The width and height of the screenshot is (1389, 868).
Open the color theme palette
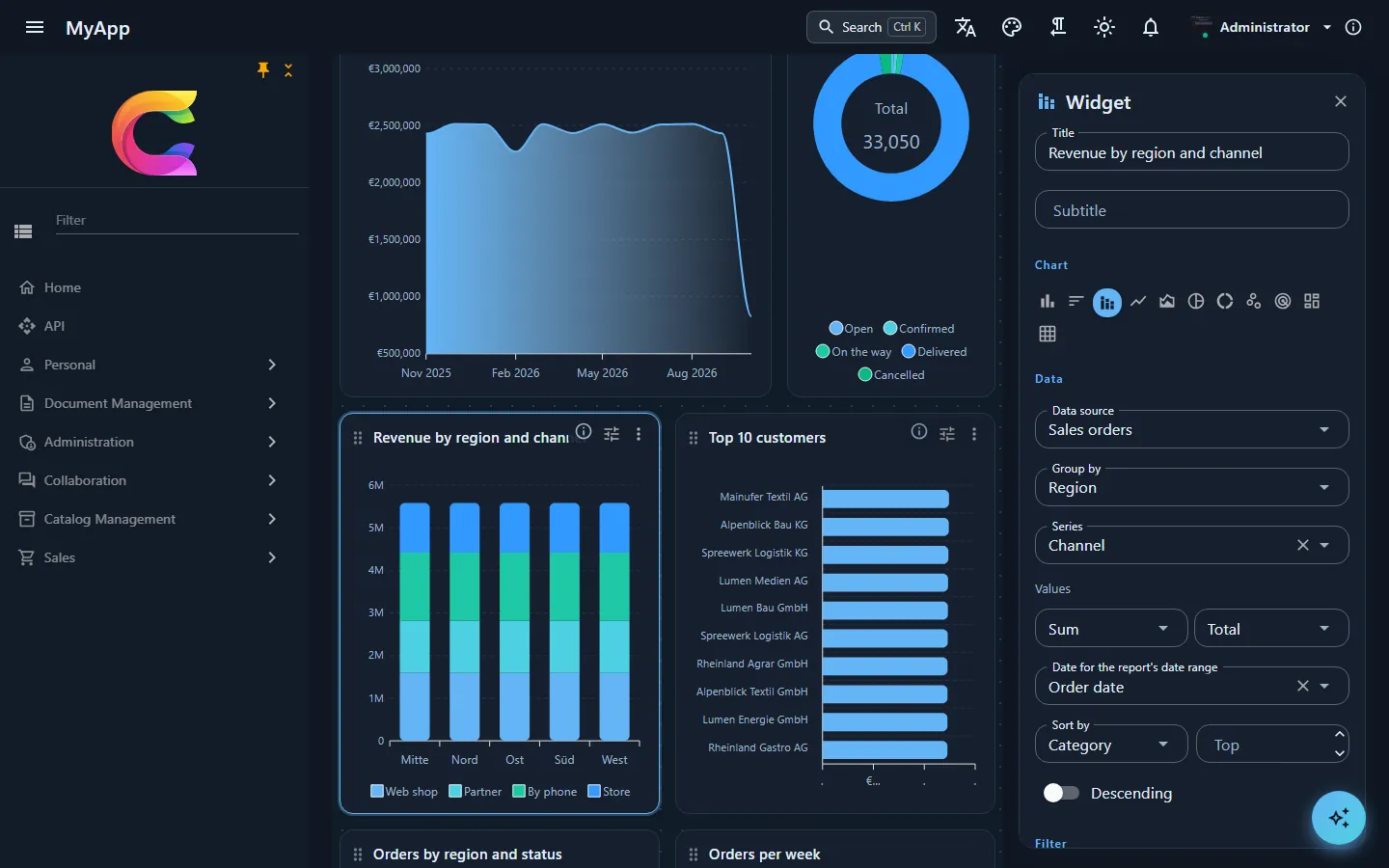point(1011,27)
